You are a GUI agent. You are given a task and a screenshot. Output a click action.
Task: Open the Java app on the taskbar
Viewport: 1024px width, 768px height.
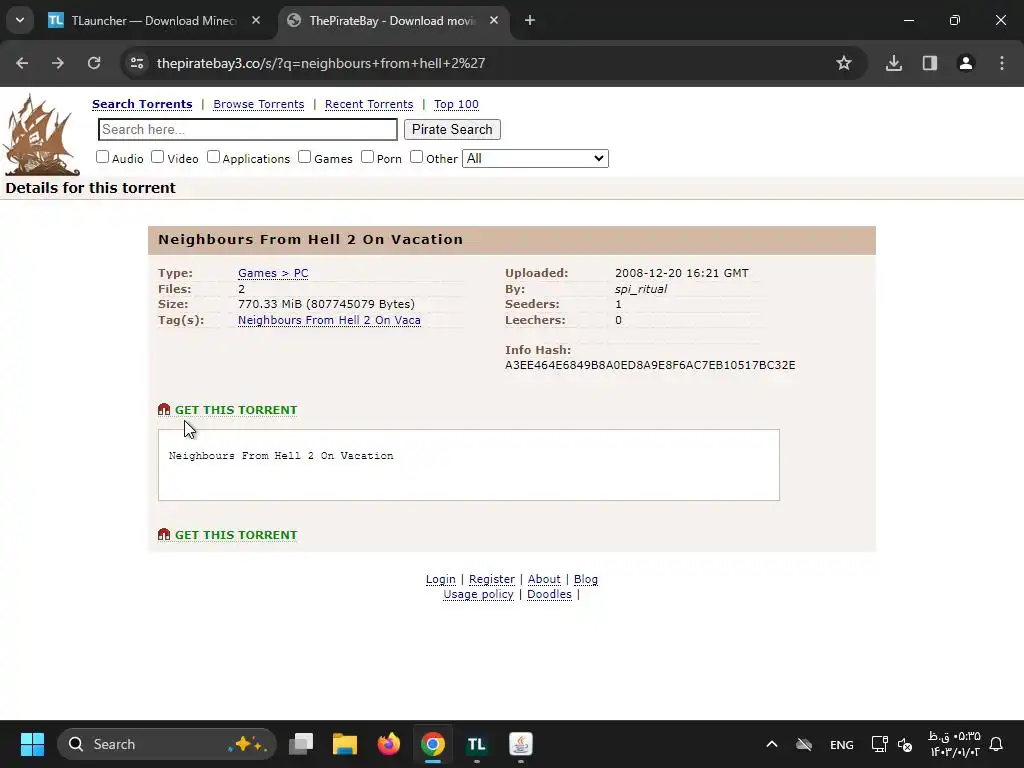[x=520, y=744]
